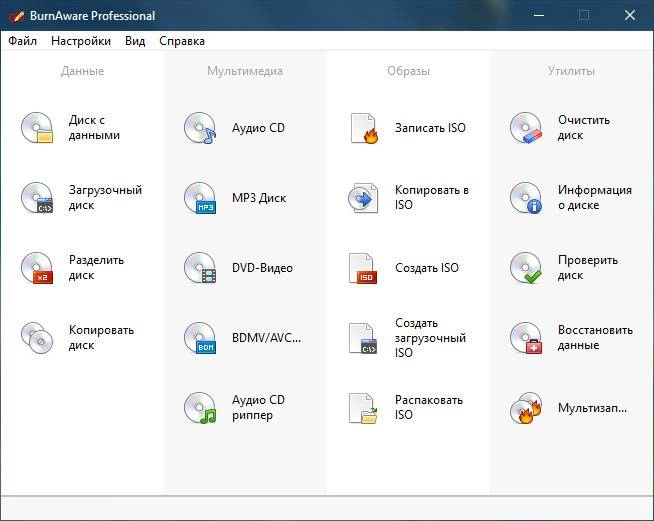
Task: Click the 'Копировать в ISO' text label
Action: pyautogui.click(x=432, y=197)
